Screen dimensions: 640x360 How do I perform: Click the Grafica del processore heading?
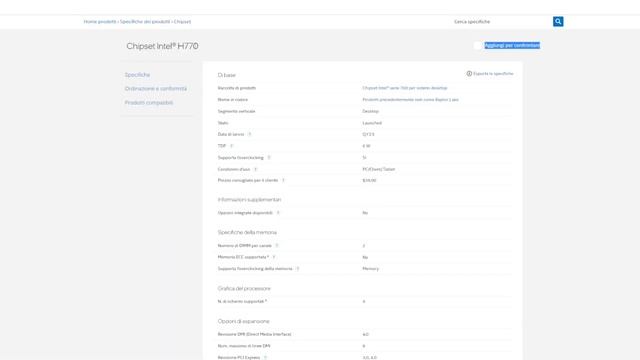(x=244, y=289)
